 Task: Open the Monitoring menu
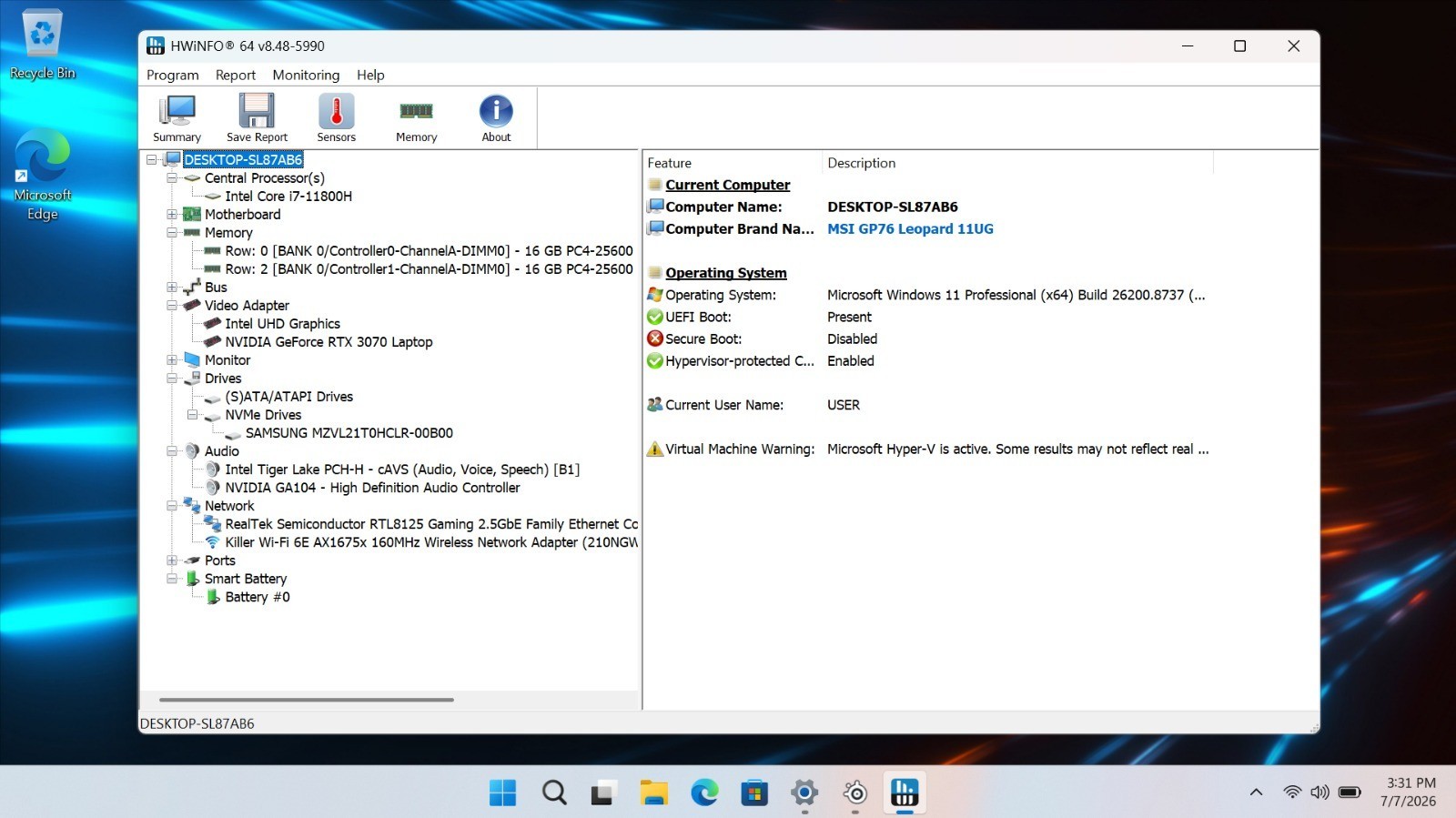pos(306,75)
